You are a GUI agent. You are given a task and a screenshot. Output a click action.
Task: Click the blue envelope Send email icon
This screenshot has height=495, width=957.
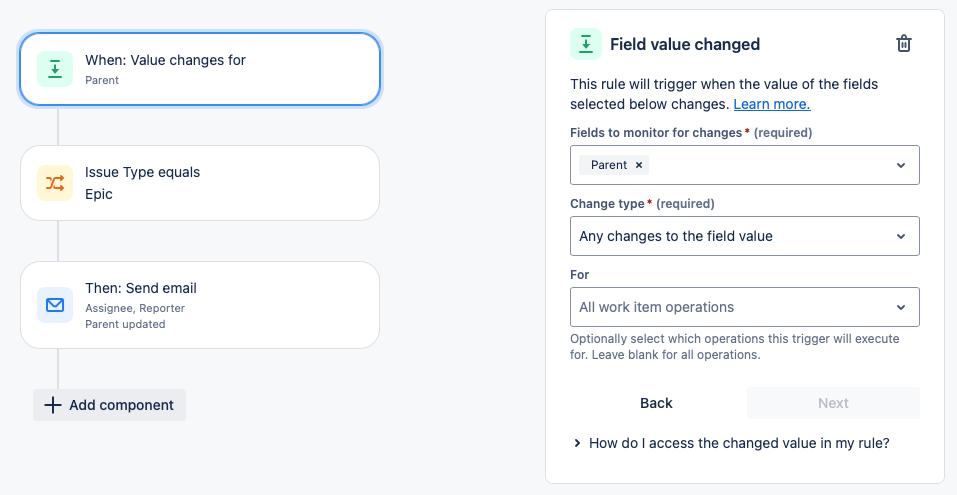point(55,304)
